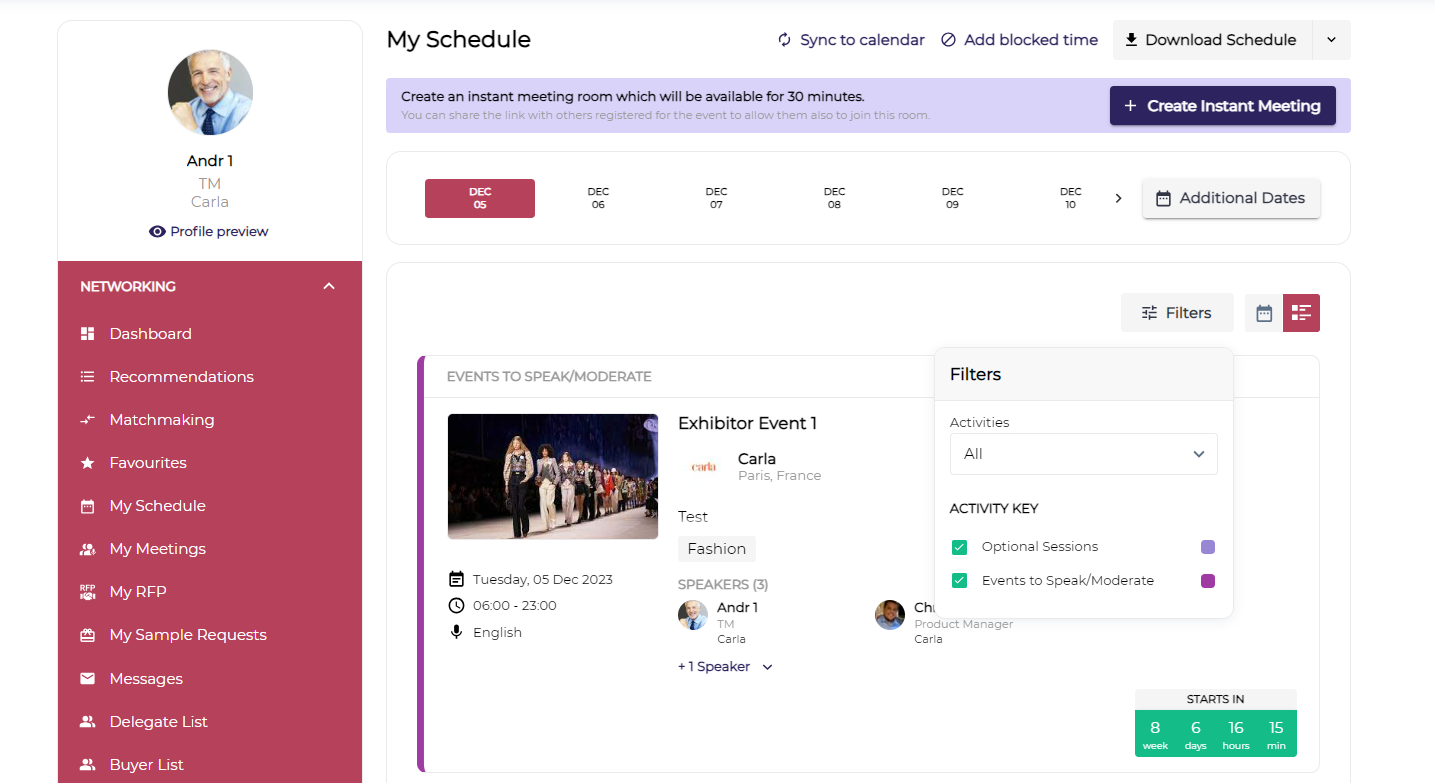The image size is (1435, 783).
Task: Uncheck Events to Speak/Moderate checkbox
Action: 959,581
